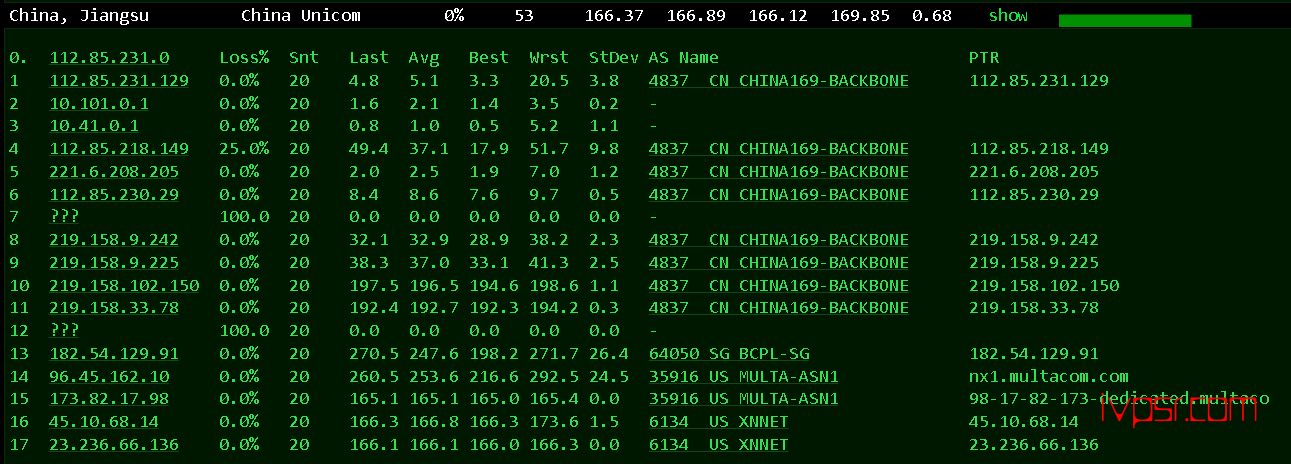
Task: Click the Loss% column header
Action: (x=244, y=58)
